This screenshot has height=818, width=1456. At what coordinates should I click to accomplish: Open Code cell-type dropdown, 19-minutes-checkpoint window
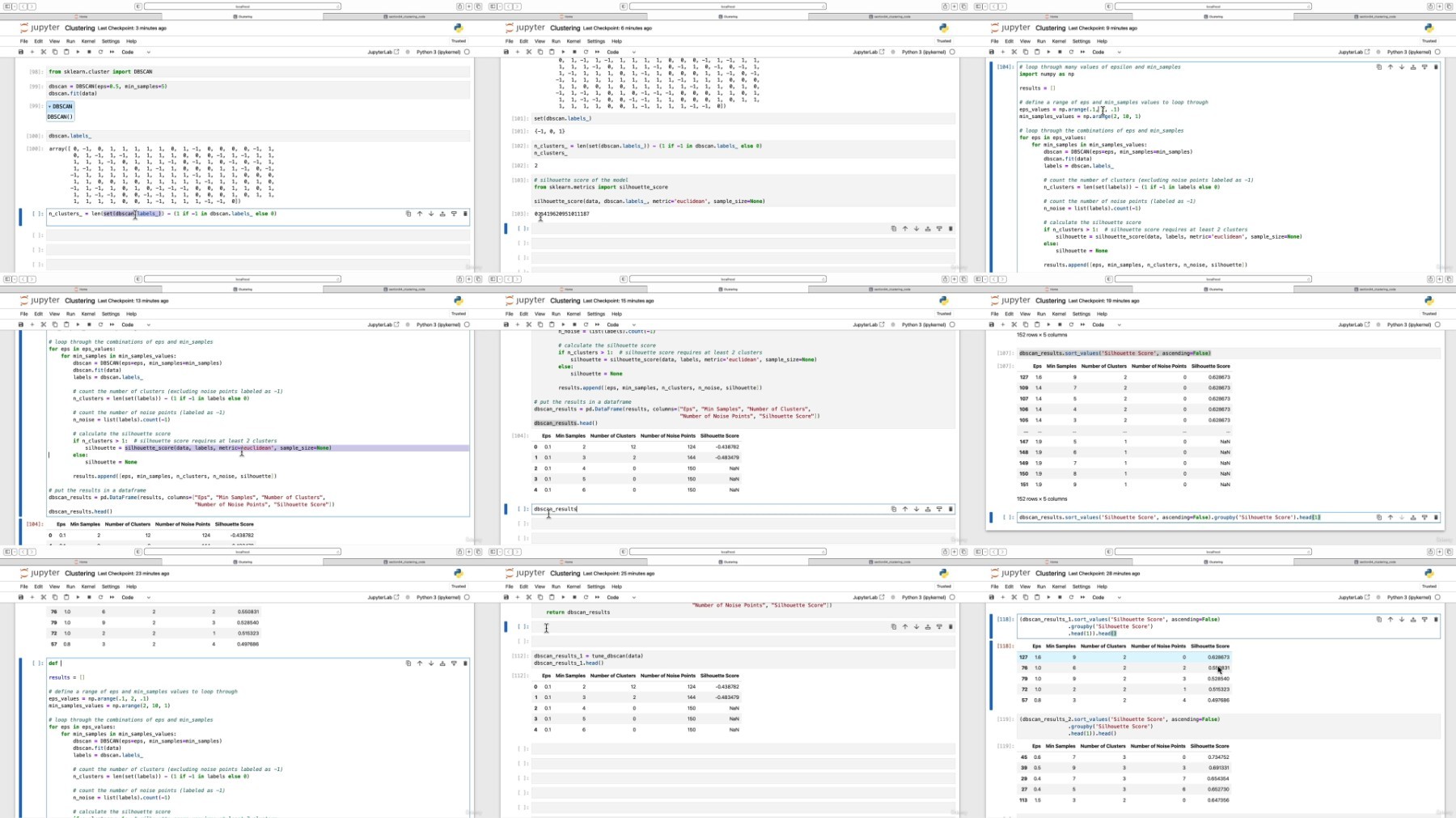pyautogui.click(x=1107, y=324)
